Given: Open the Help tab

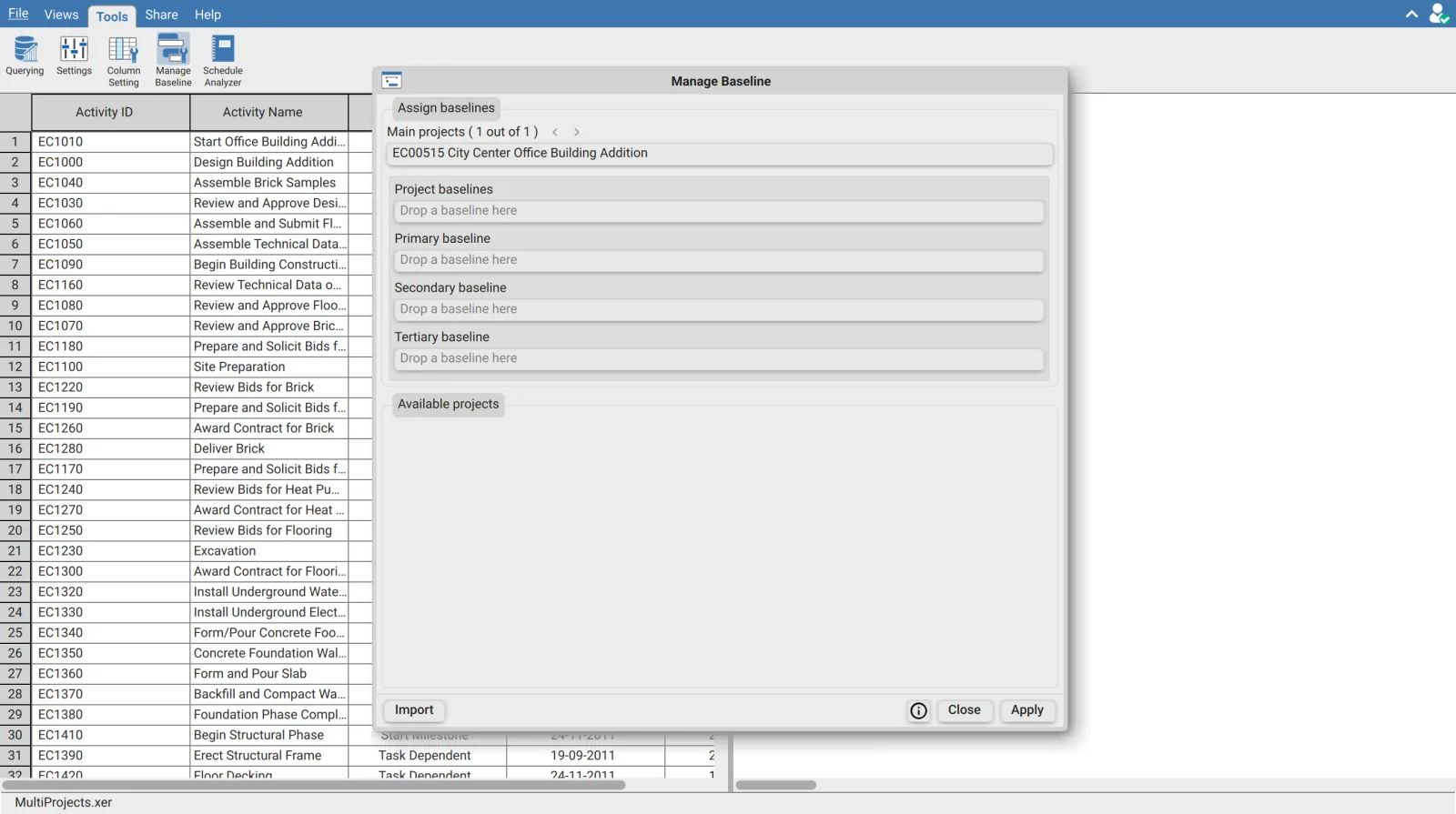Looking at the screenshot, I should point(207,15).
